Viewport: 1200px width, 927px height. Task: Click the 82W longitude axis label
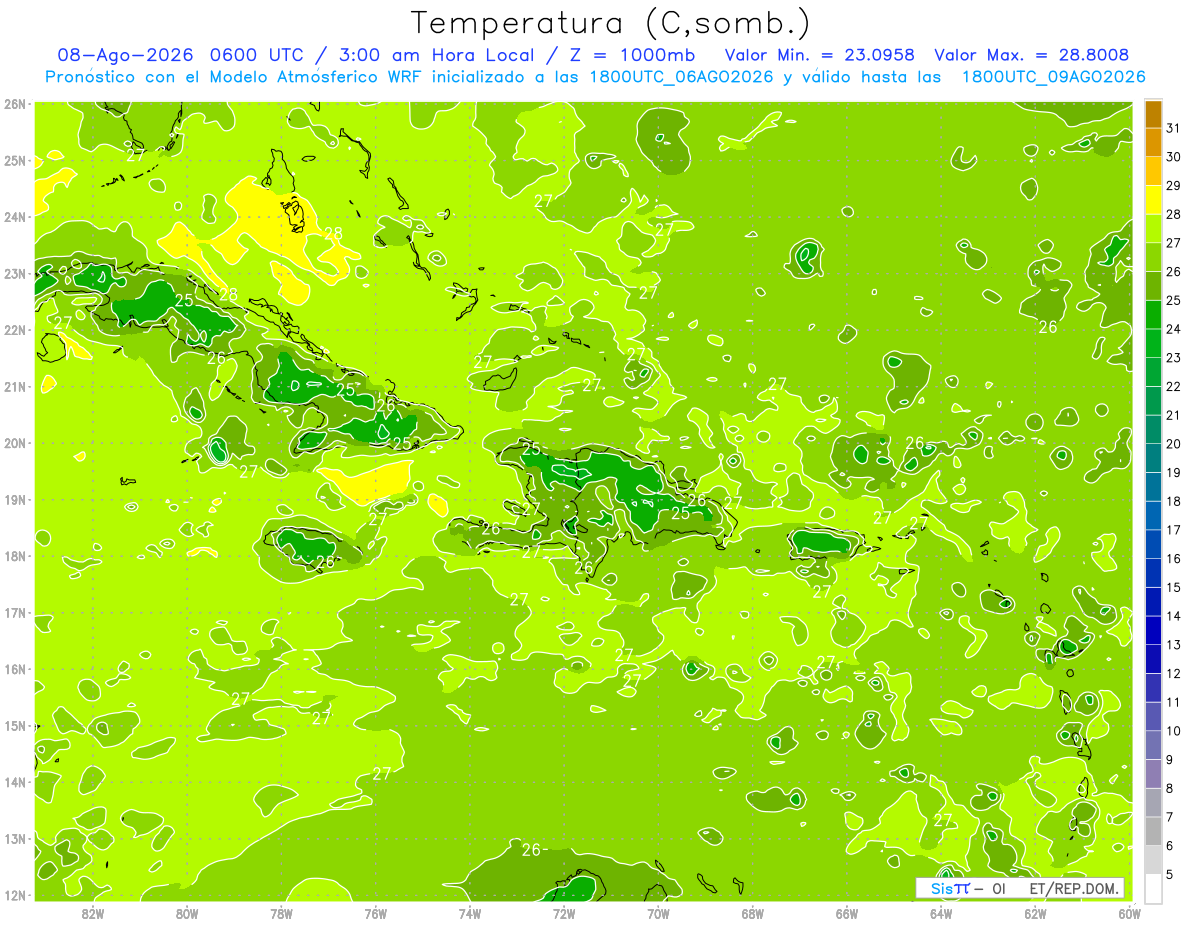(x=93, y=913)
